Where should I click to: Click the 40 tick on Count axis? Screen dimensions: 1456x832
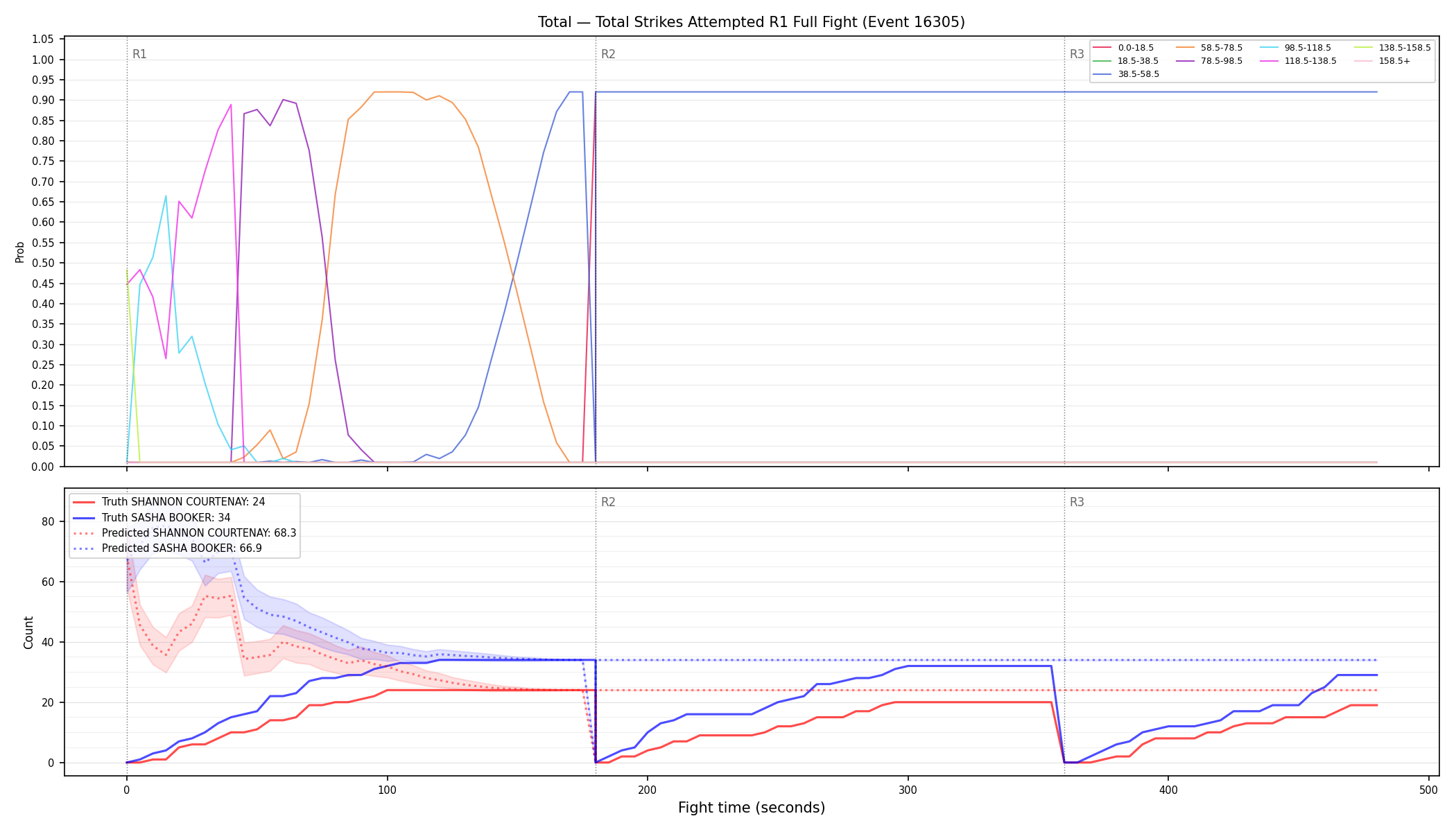[49, 642]
